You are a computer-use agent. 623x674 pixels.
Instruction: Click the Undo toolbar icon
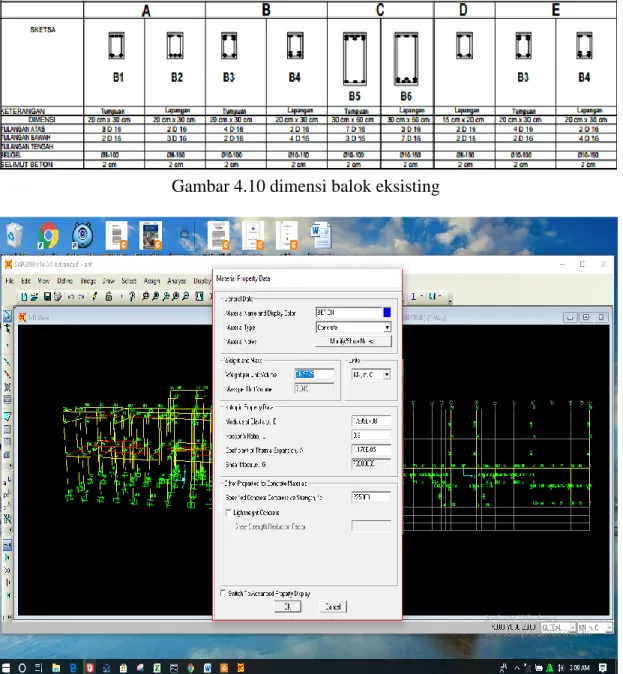[x=71, y=297]
